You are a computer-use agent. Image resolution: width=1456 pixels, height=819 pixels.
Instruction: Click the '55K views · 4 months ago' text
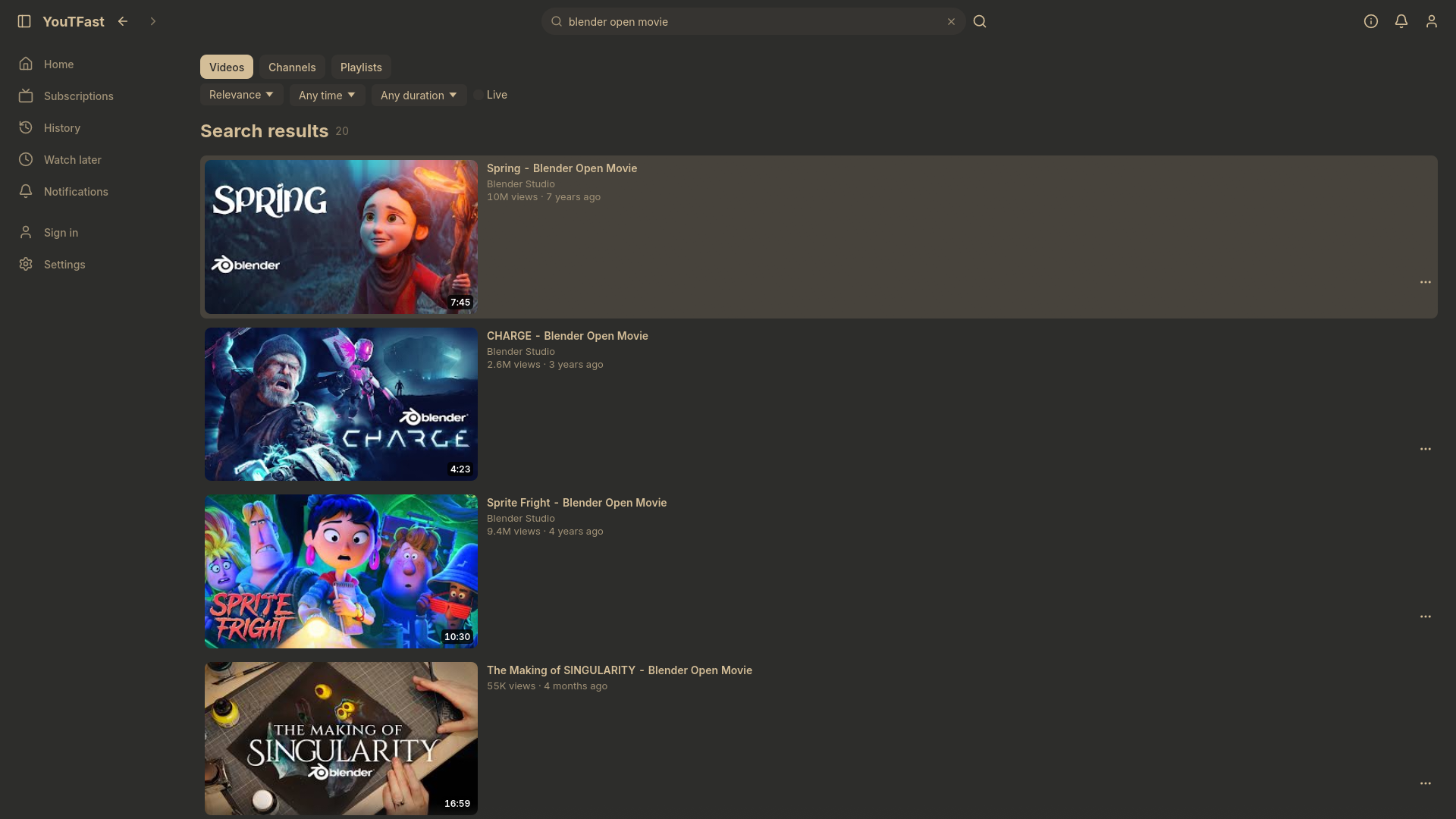click(547, 686)
